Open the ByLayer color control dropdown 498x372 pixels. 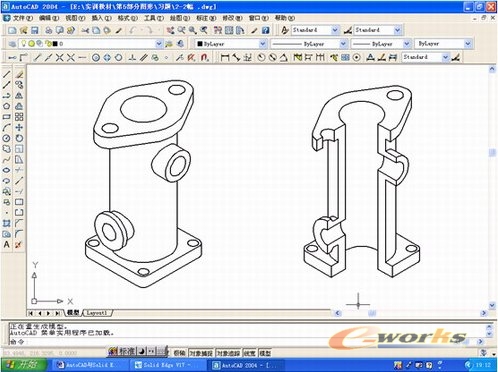click(231, 43)
